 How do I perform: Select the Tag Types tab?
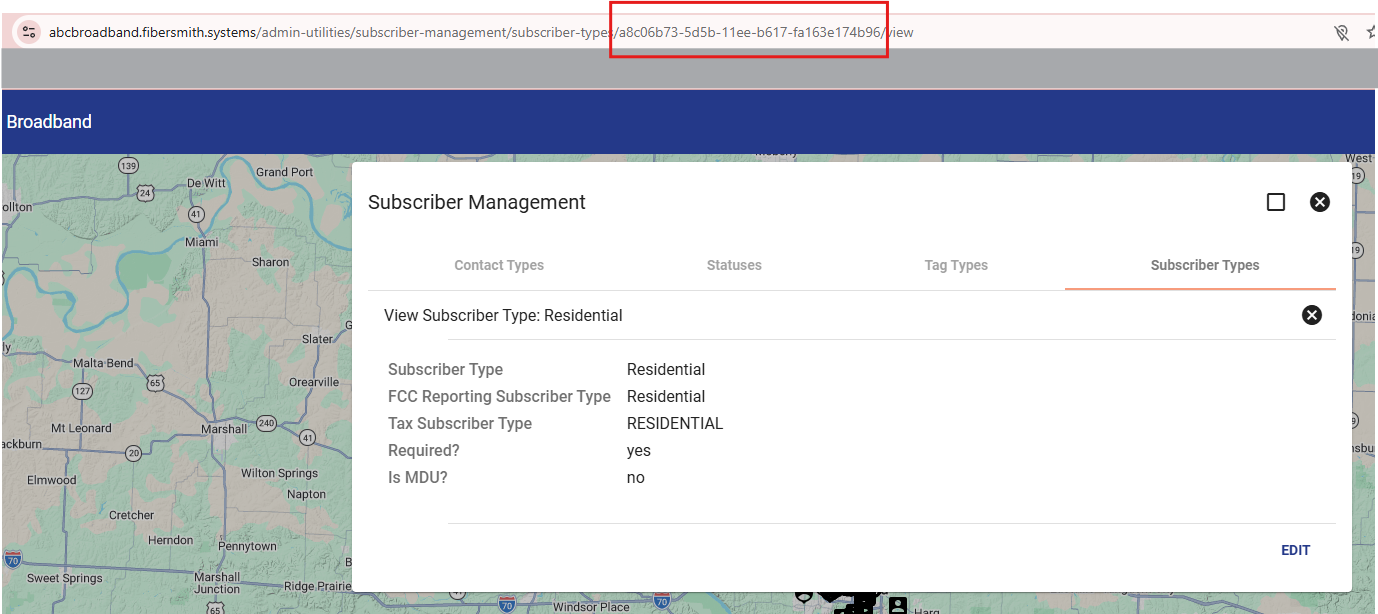tap(956, 265)
